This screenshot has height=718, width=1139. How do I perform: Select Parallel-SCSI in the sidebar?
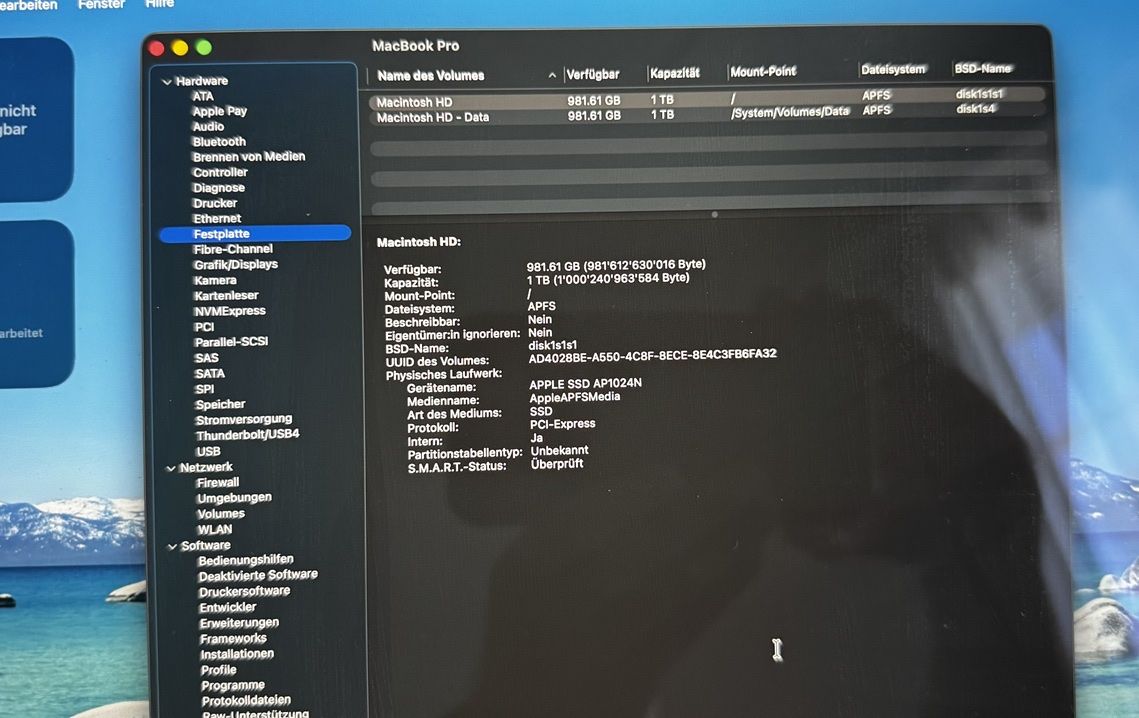(x=231, y=342)
